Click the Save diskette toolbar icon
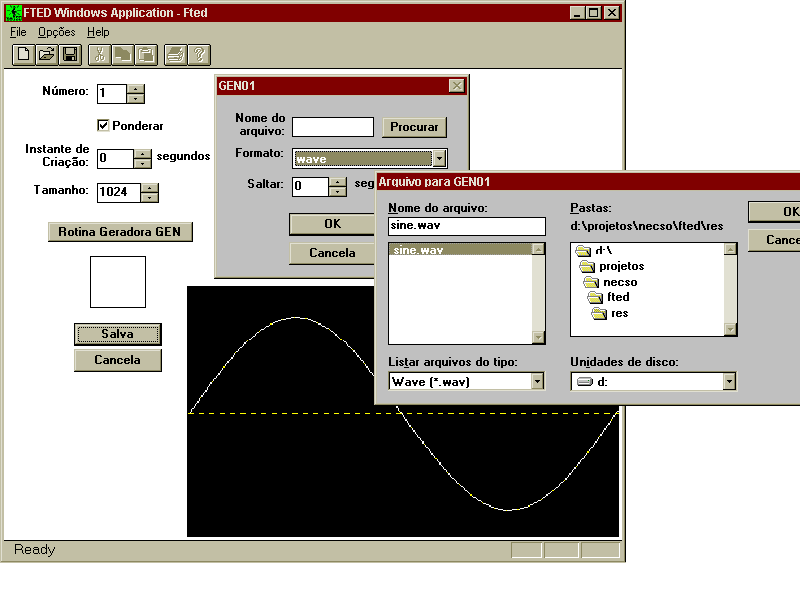This screenshot has height=600, width=800. 70,54
